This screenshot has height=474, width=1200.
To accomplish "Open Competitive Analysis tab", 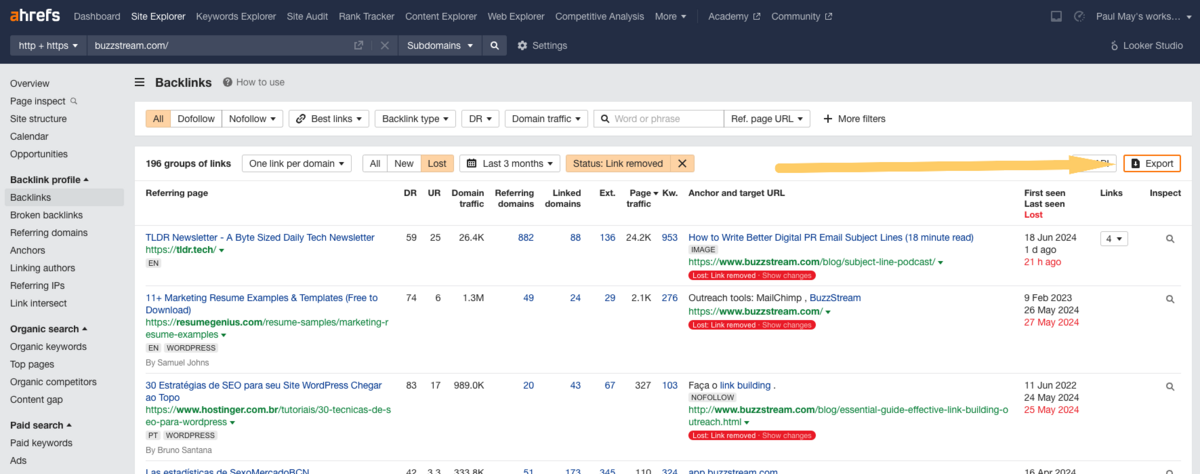I will pyautogui.click(x=600, y=16).
